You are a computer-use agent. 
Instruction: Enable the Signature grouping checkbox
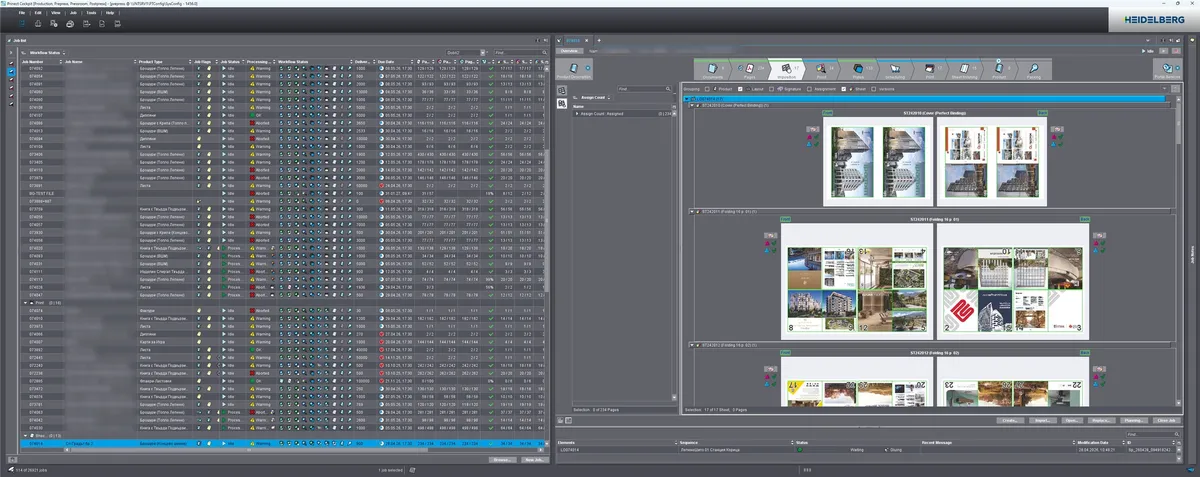click(773, 89)
